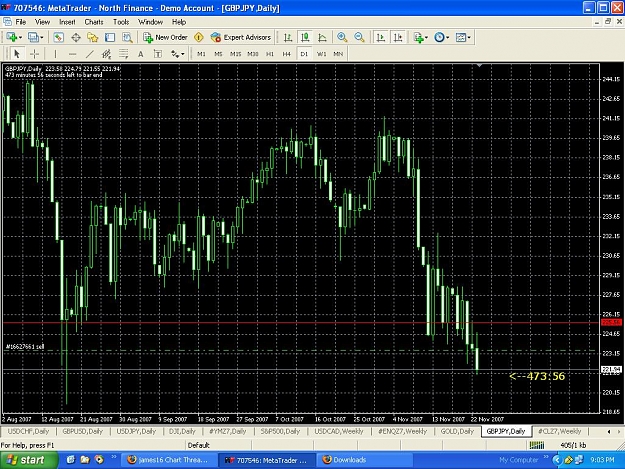Switch to the S&P500,Daily chart tab
Image resolution: width=625 pixels, height=469 pixels.
(280, 431)
